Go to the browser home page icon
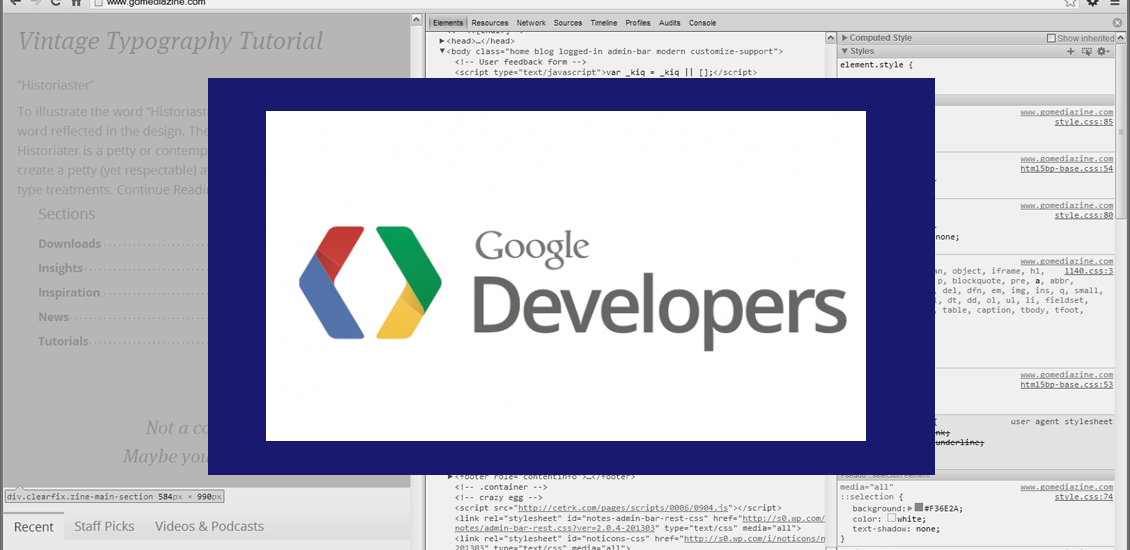 [x=76, y=3]
